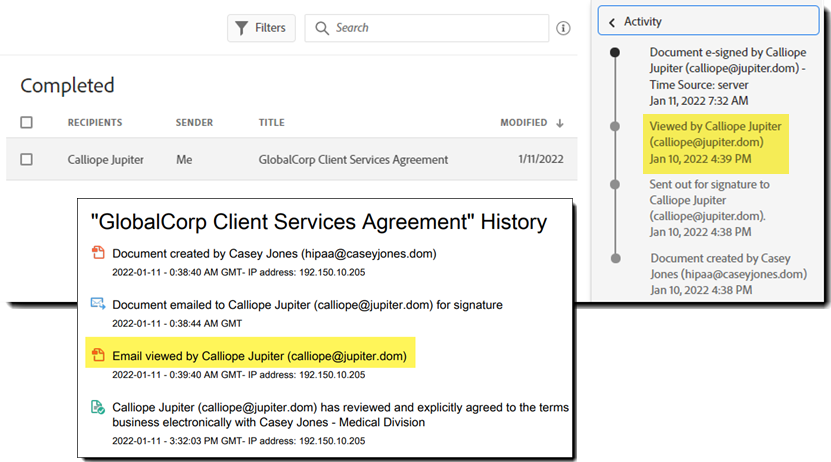This screenshot has width=831, height=462.
Task: Select 'Jan 10, 2022 4:39 PM' activity time
Action: (701, 159)
